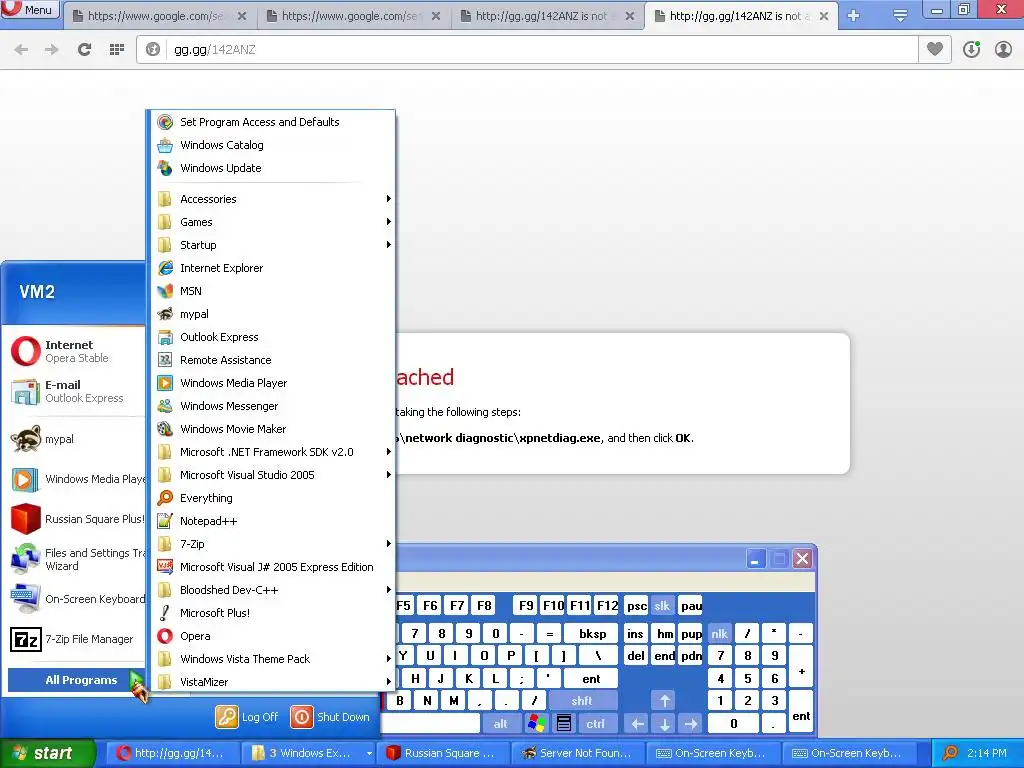
Task: Bookmark page with heart icon
Action: [935, 49]
